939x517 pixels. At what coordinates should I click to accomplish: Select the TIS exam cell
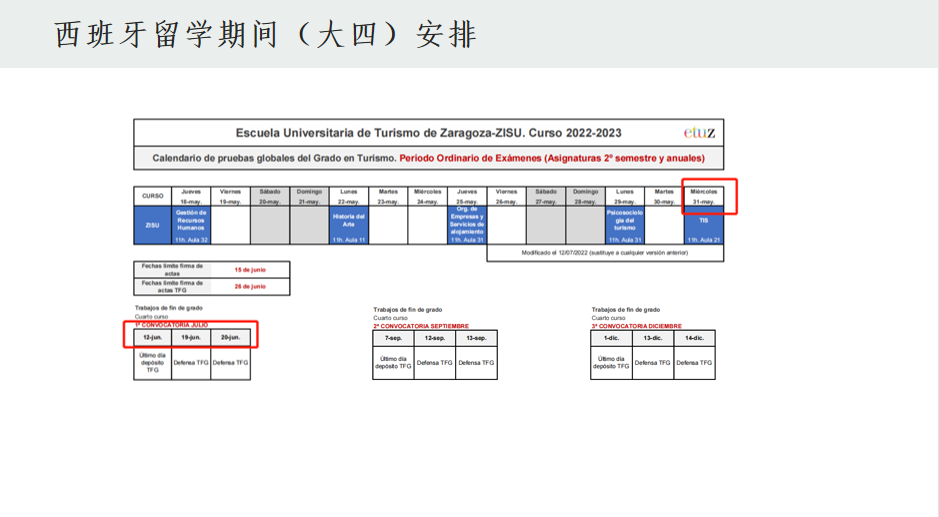[x=703, y=226]
